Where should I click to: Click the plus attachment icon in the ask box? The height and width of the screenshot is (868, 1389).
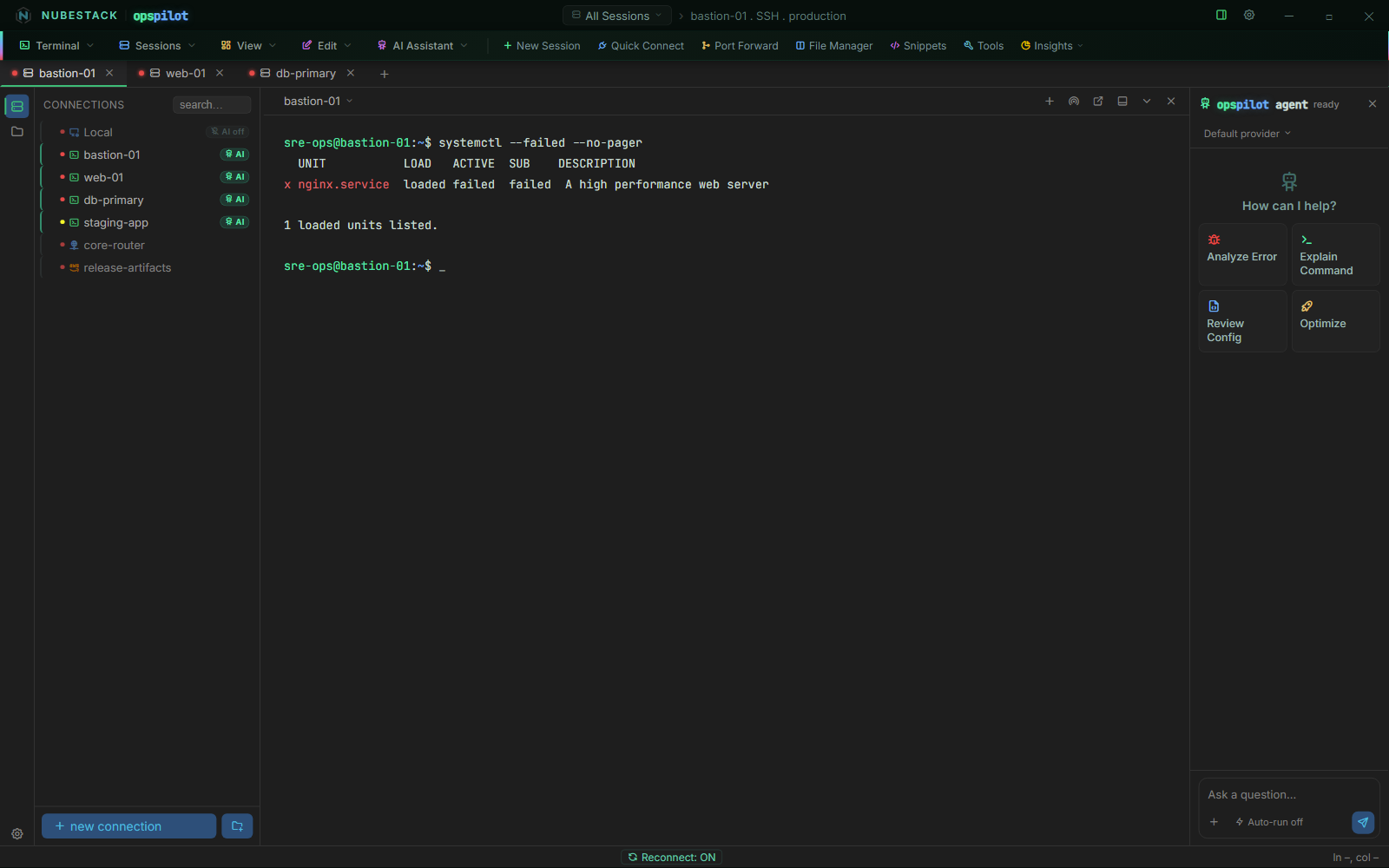coord(1214,822)
